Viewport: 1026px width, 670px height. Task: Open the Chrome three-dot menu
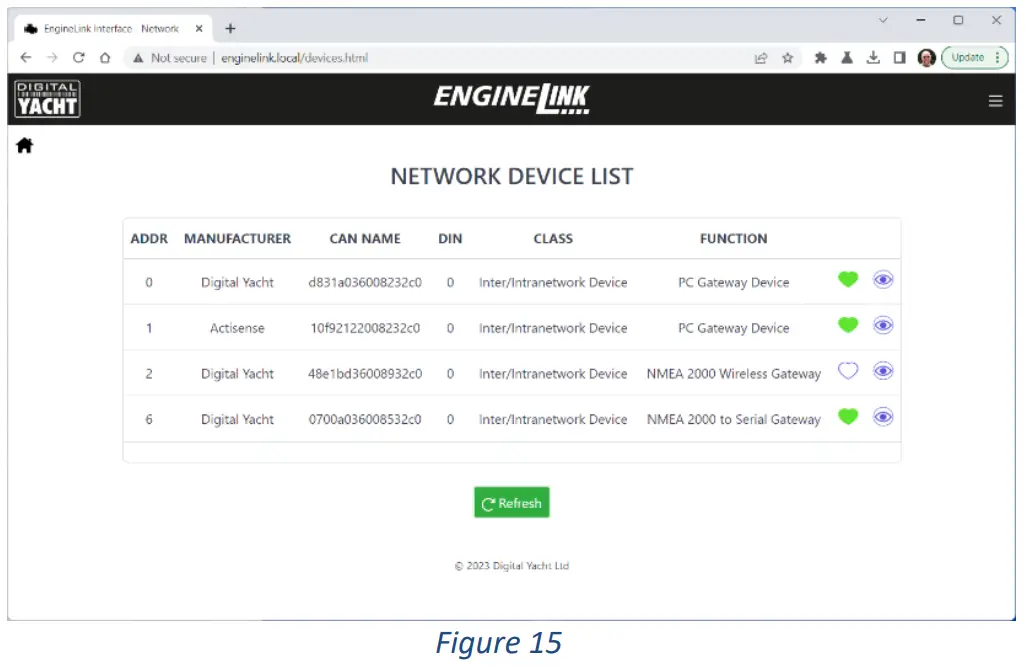point(997,57)
